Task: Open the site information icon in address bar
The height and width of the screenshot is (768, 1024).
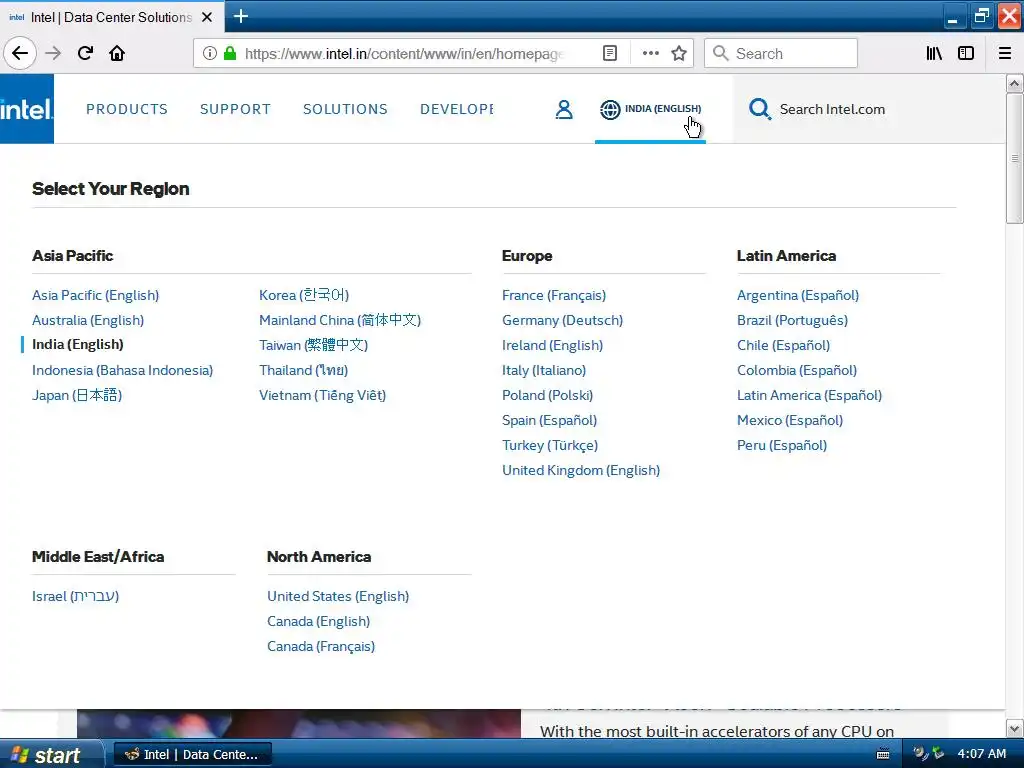Action: tap(209, 54)
